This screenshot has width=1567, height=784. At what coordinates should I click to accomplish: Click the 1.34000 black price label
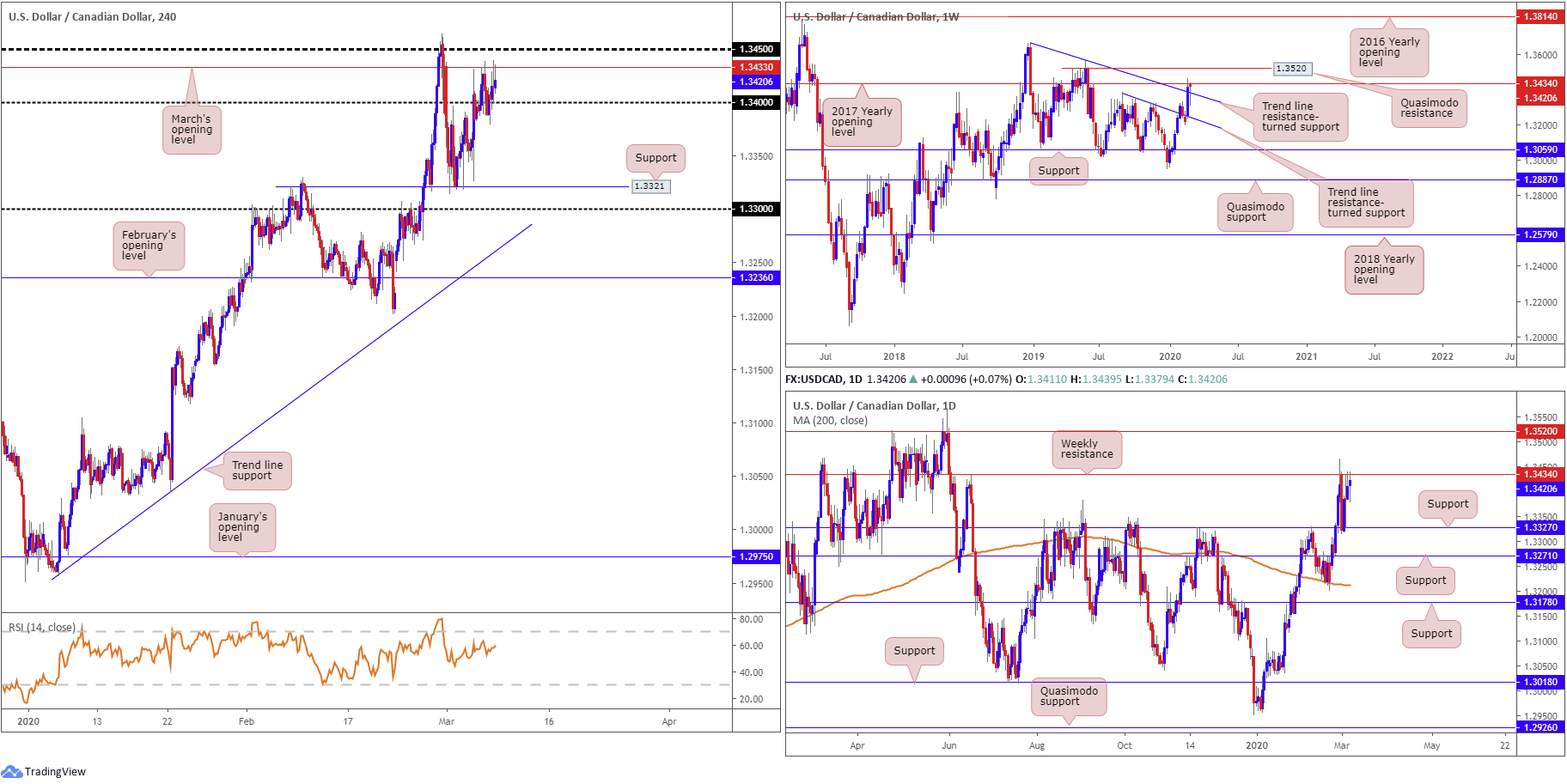(756, 102)
